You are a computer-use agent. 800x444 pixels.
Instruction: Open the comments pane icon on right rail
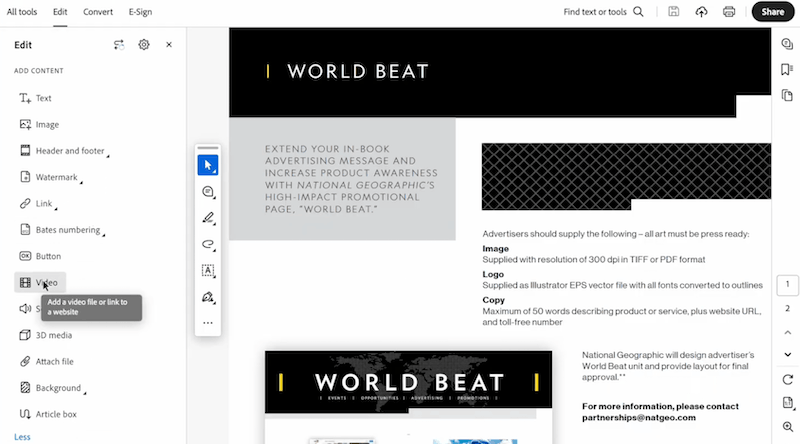coord(787,44)
